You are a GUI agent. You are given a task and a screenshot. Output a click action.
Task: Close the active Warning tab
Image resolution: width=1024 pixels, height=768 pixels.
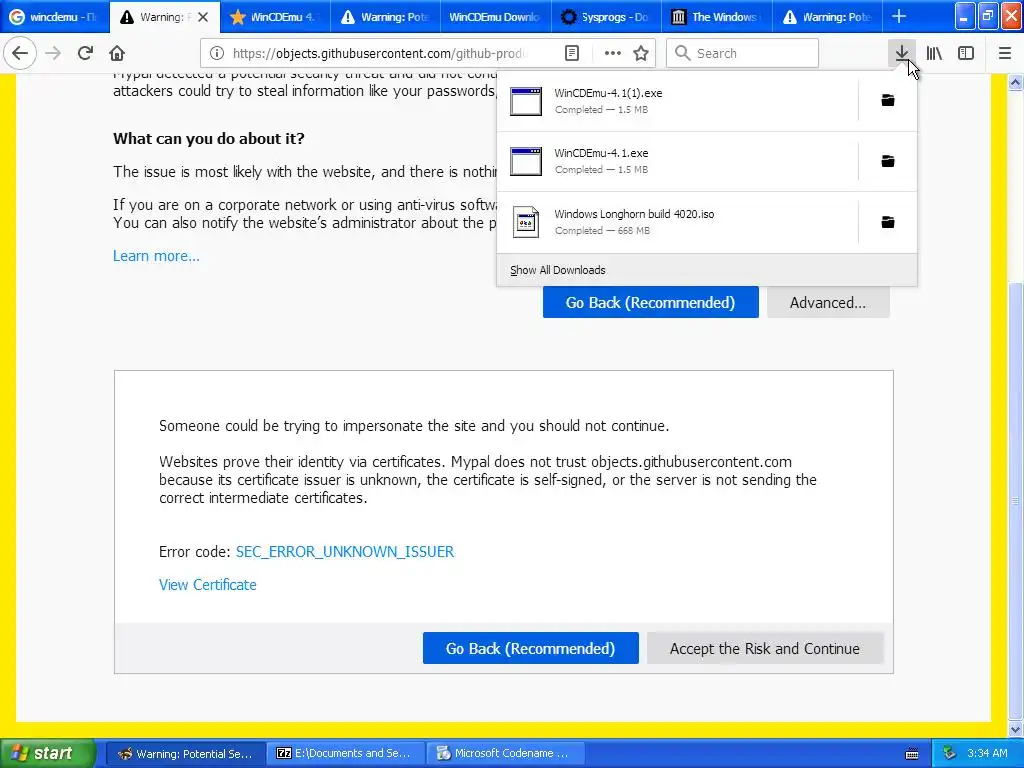pos(203,17)
